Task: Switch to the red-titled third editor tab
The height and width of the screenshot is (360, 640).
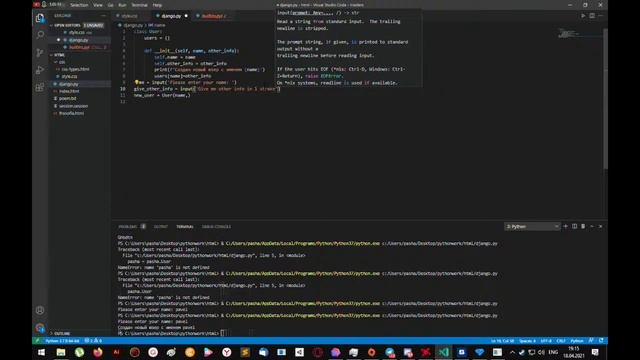Action: [212, 16]
